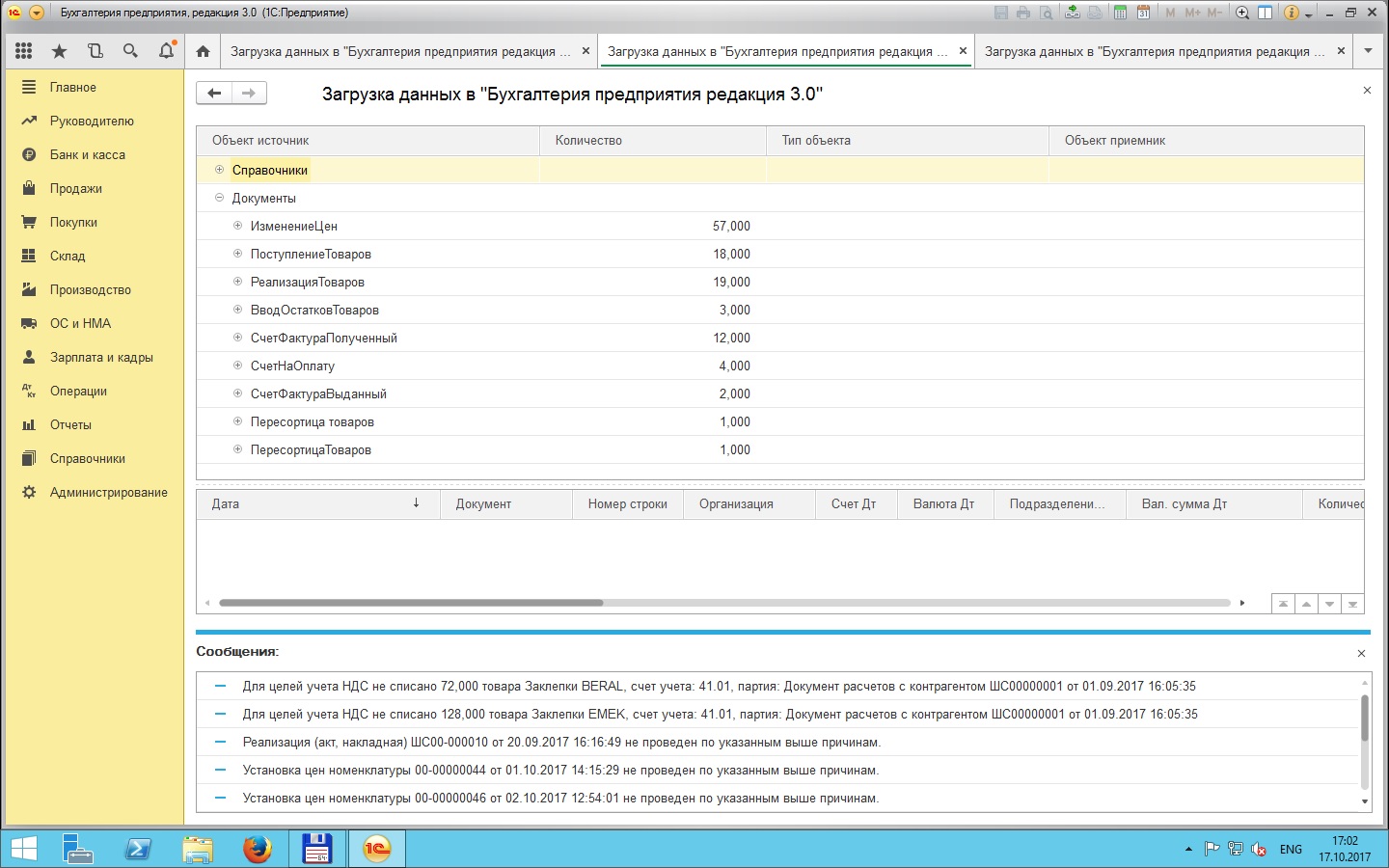Open the tab list dropdown arrow
The height and width of the screenshot is (868, 1389).
point(1368,51)
